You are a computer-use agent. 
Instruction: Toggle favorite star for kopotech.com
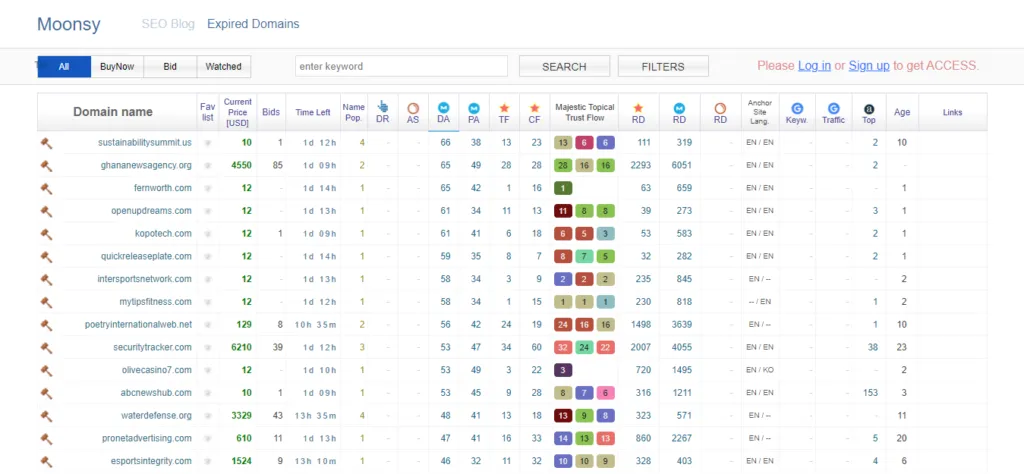click(208, 234)
